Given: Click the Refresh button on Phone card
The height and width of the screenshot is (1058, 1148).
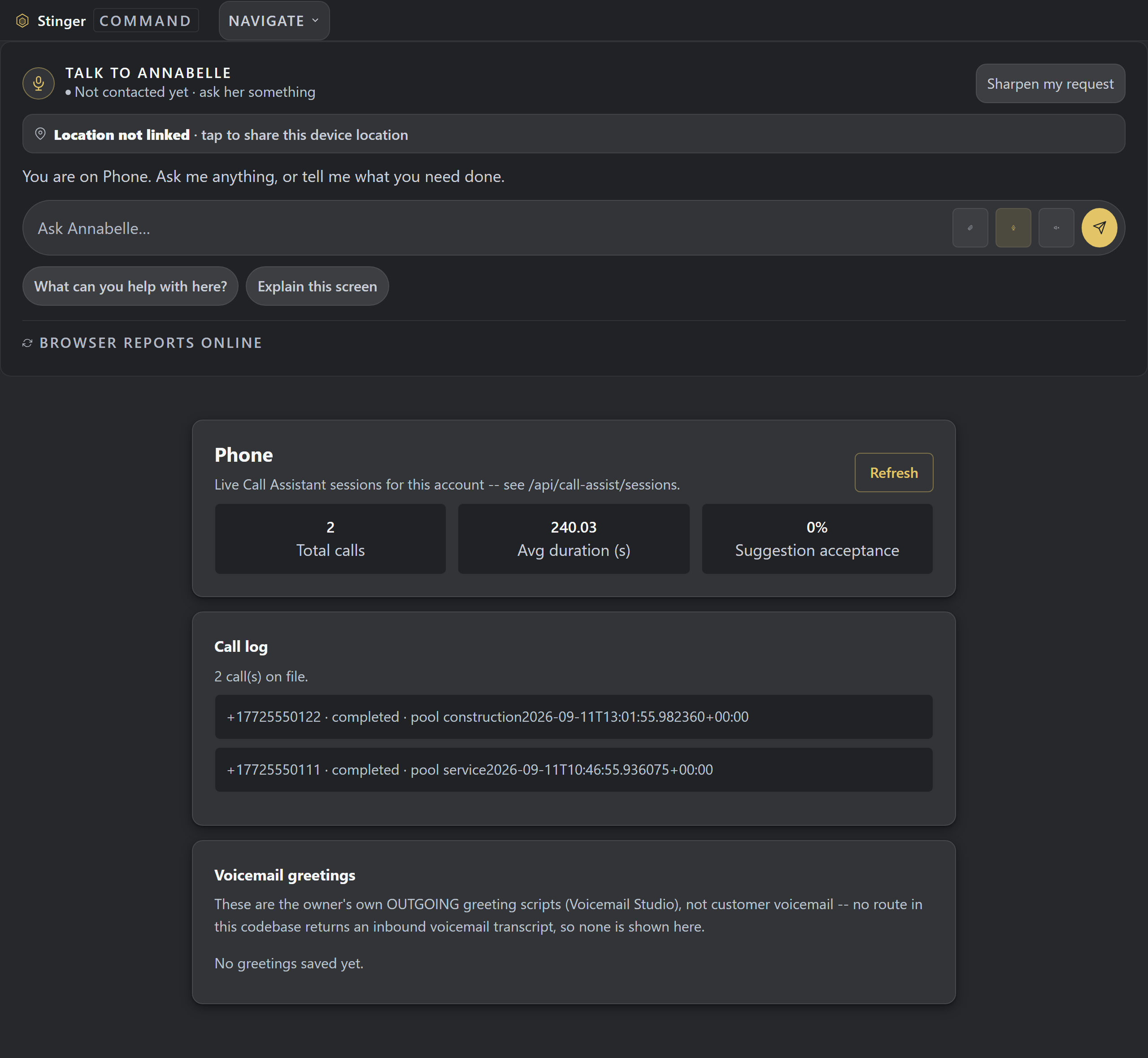Looking at the screenshot, I should click(894, 473).
